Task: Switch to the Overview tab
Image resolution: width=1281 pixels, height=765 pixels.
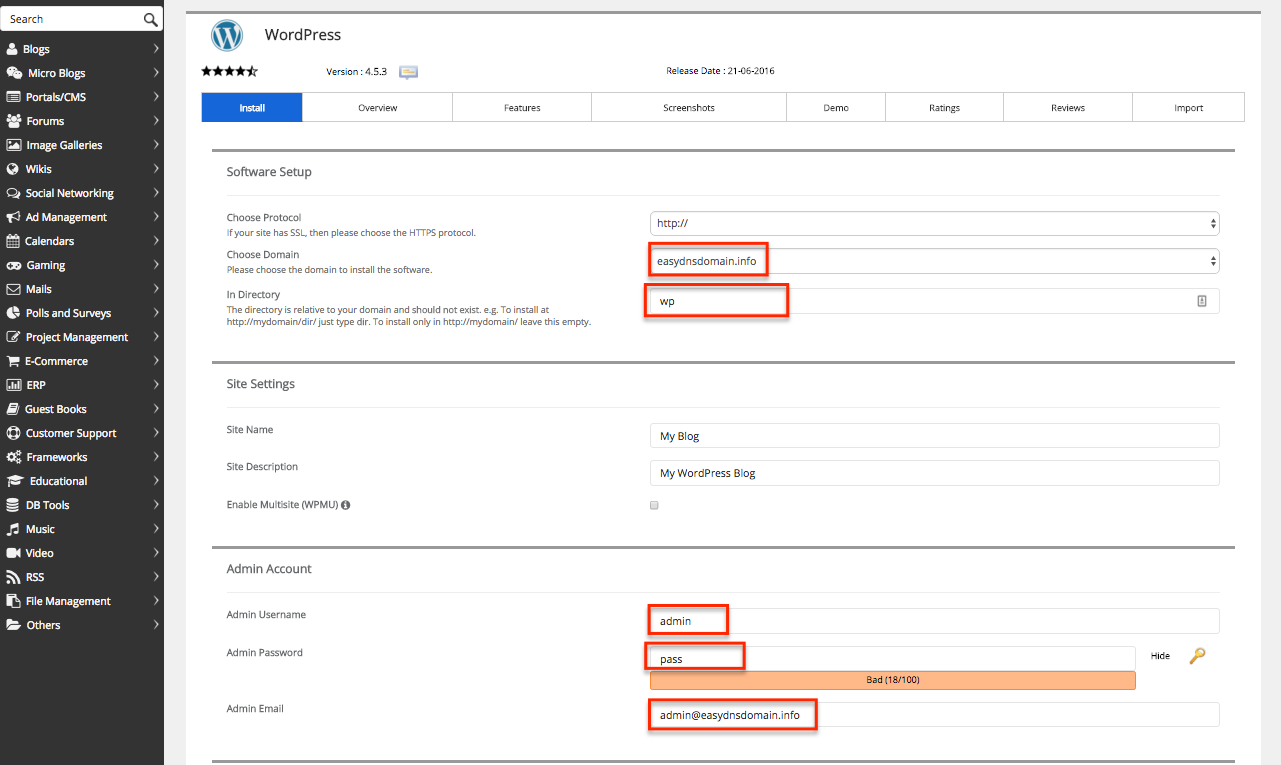Action: (x=377, y=107)
